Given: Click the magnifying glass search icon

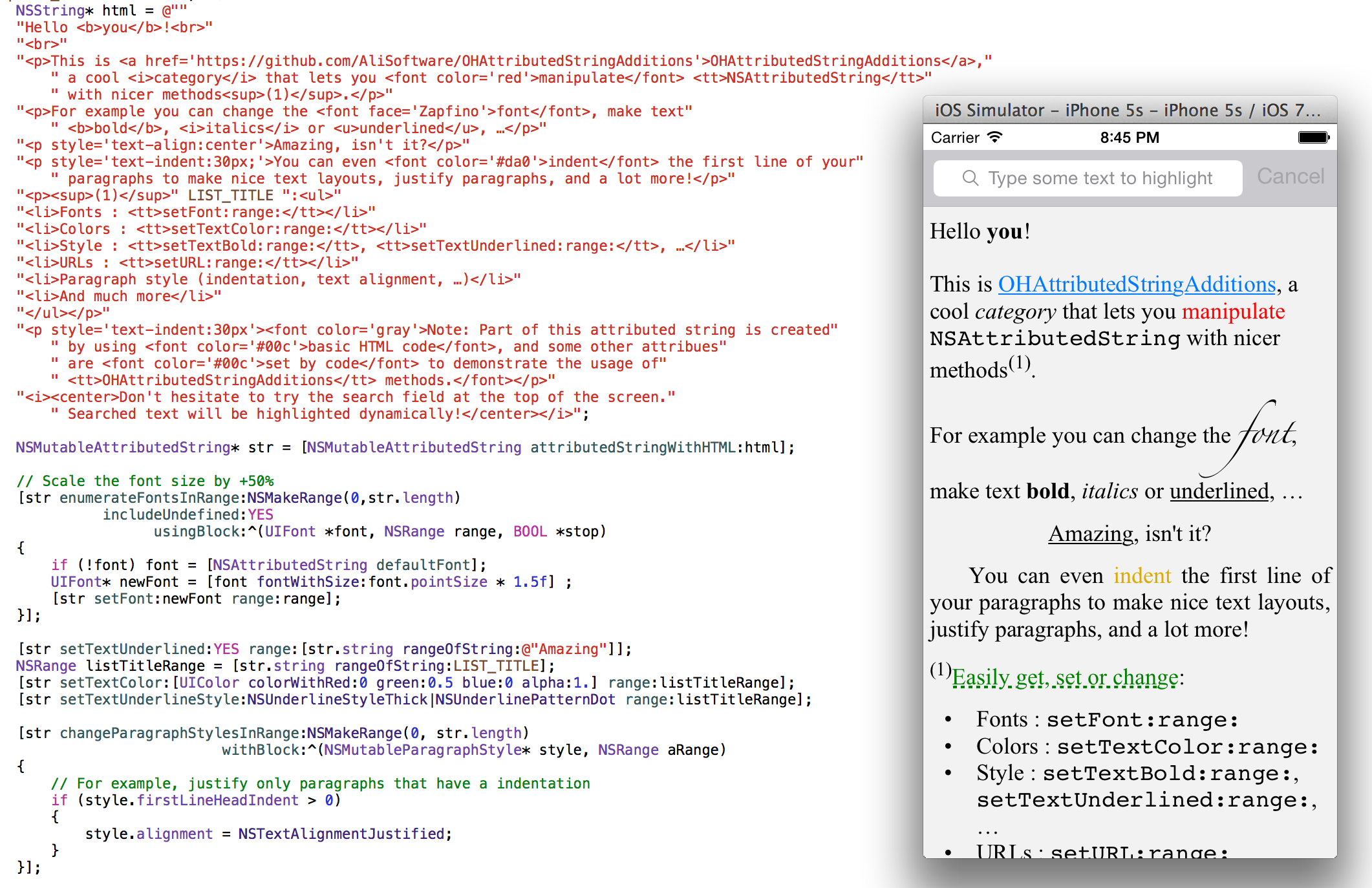Looking at the screenshot, I should tap(970, 178).
